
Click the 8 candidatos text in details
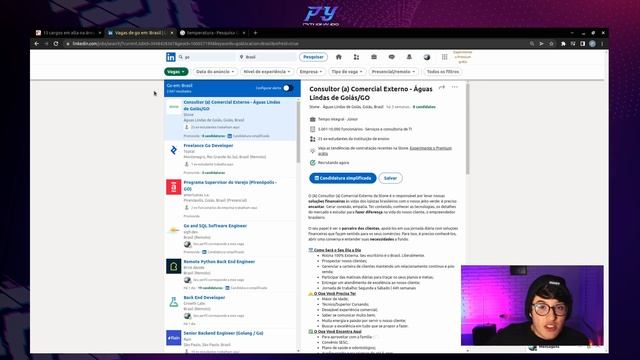(x=424, y=107)
